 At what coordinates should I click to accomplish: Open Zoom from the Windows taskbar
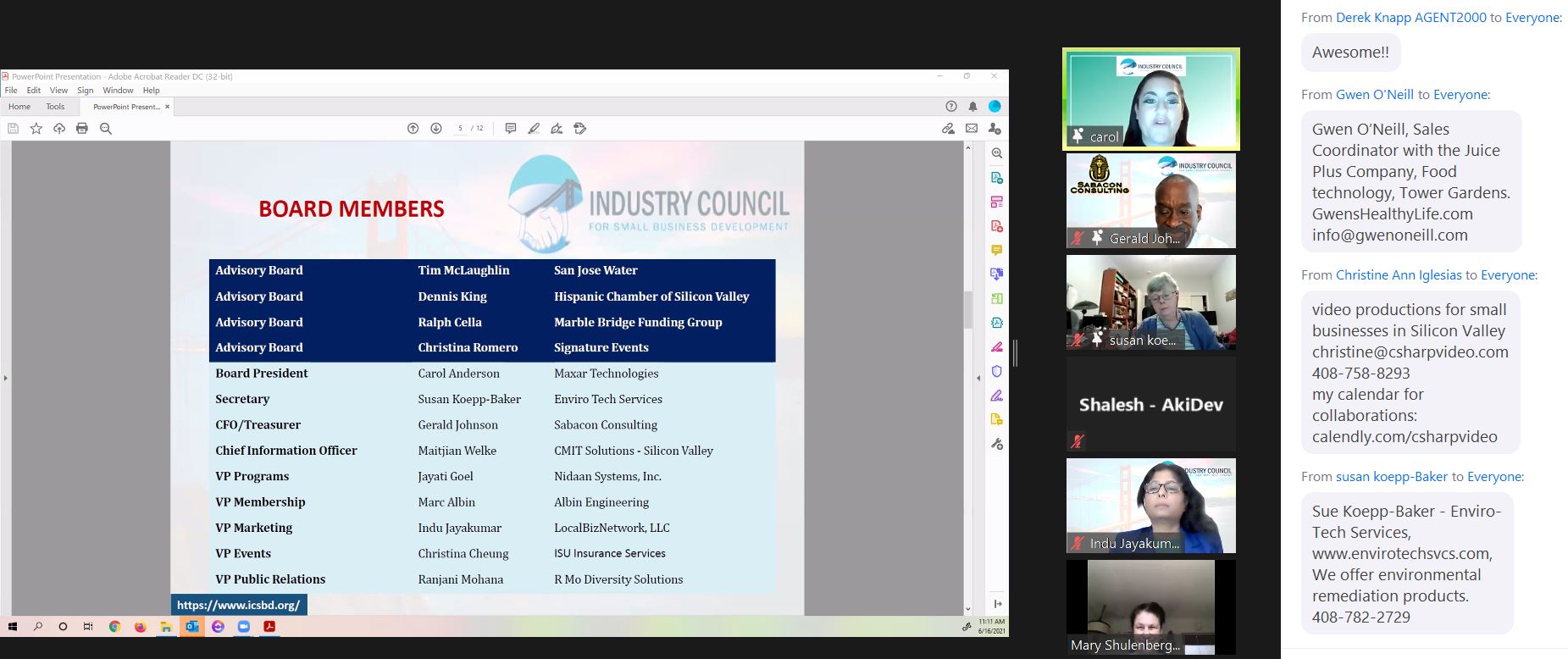(x=244, y=627)
